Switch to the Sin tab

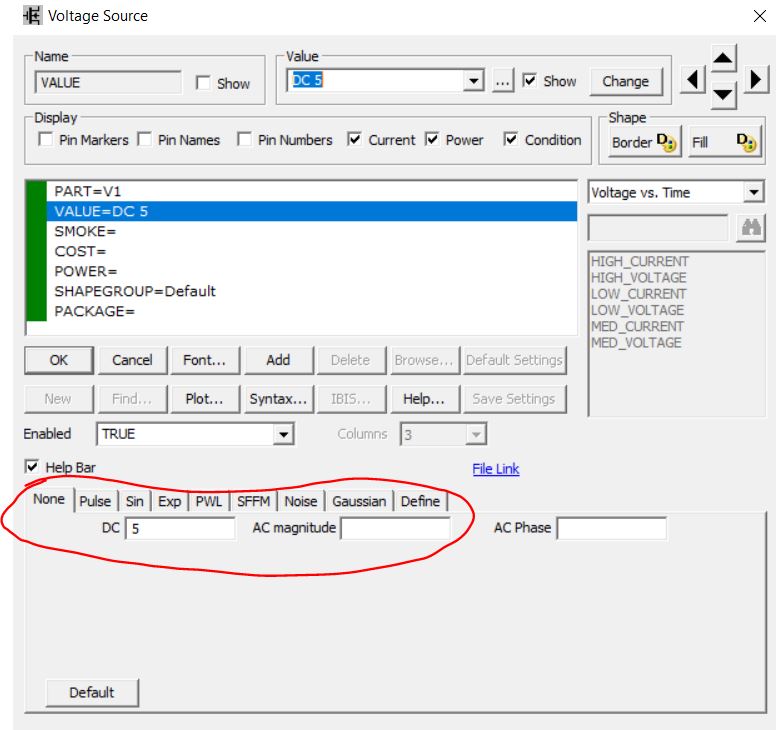tap(134, 501)
